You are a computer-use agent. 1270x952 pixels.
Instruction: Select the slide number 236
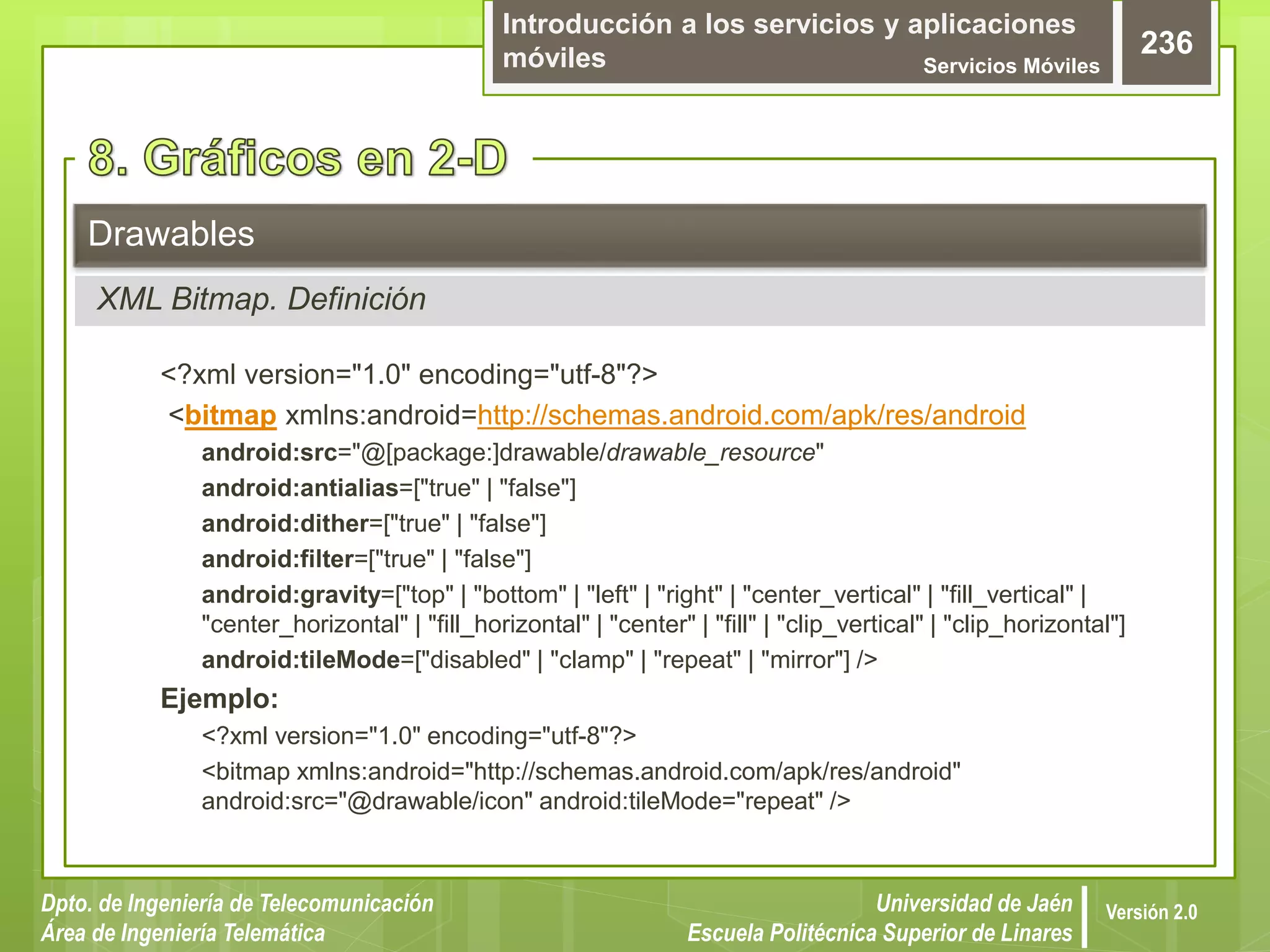[x=1166, y=43]
